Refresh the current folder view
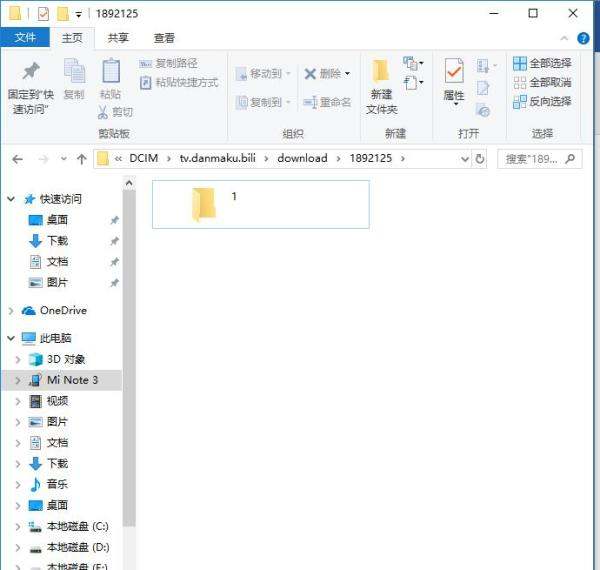The width and height of the screenshot is (600, 570). coord(480,159)
